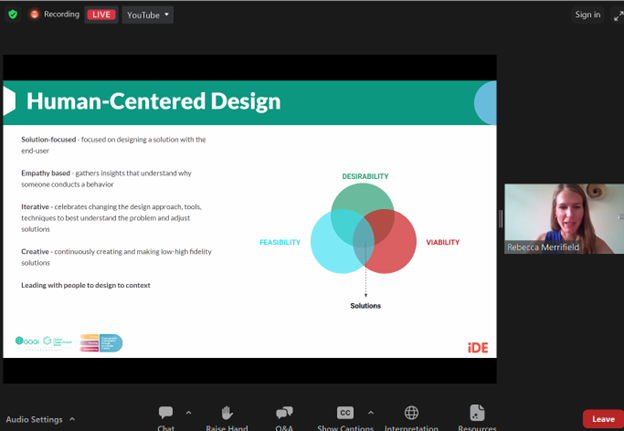Expand the Audio Settings chevron

tap(72, 419)
